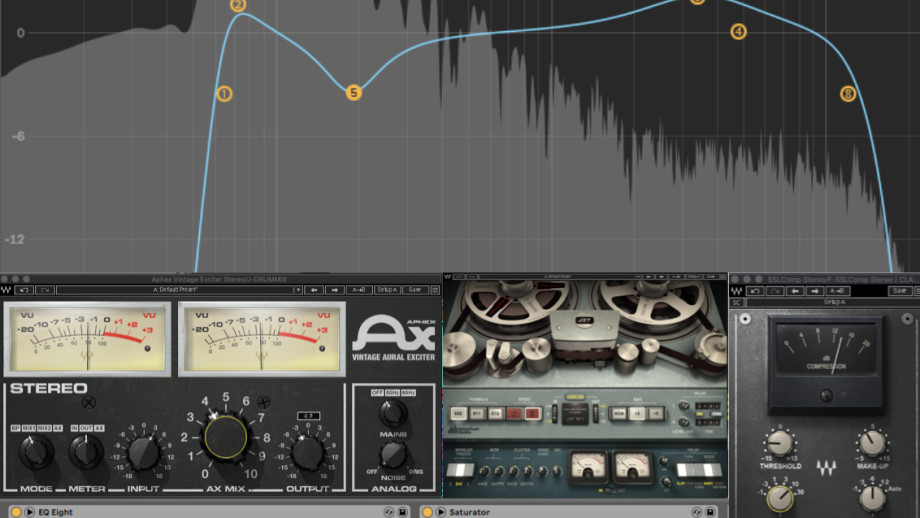Image resolution: width=920 pixels, height=518 pixels.
Task: Click the right VU meter in Aphex
Action: pyautogui.click(x=262, y=339)
